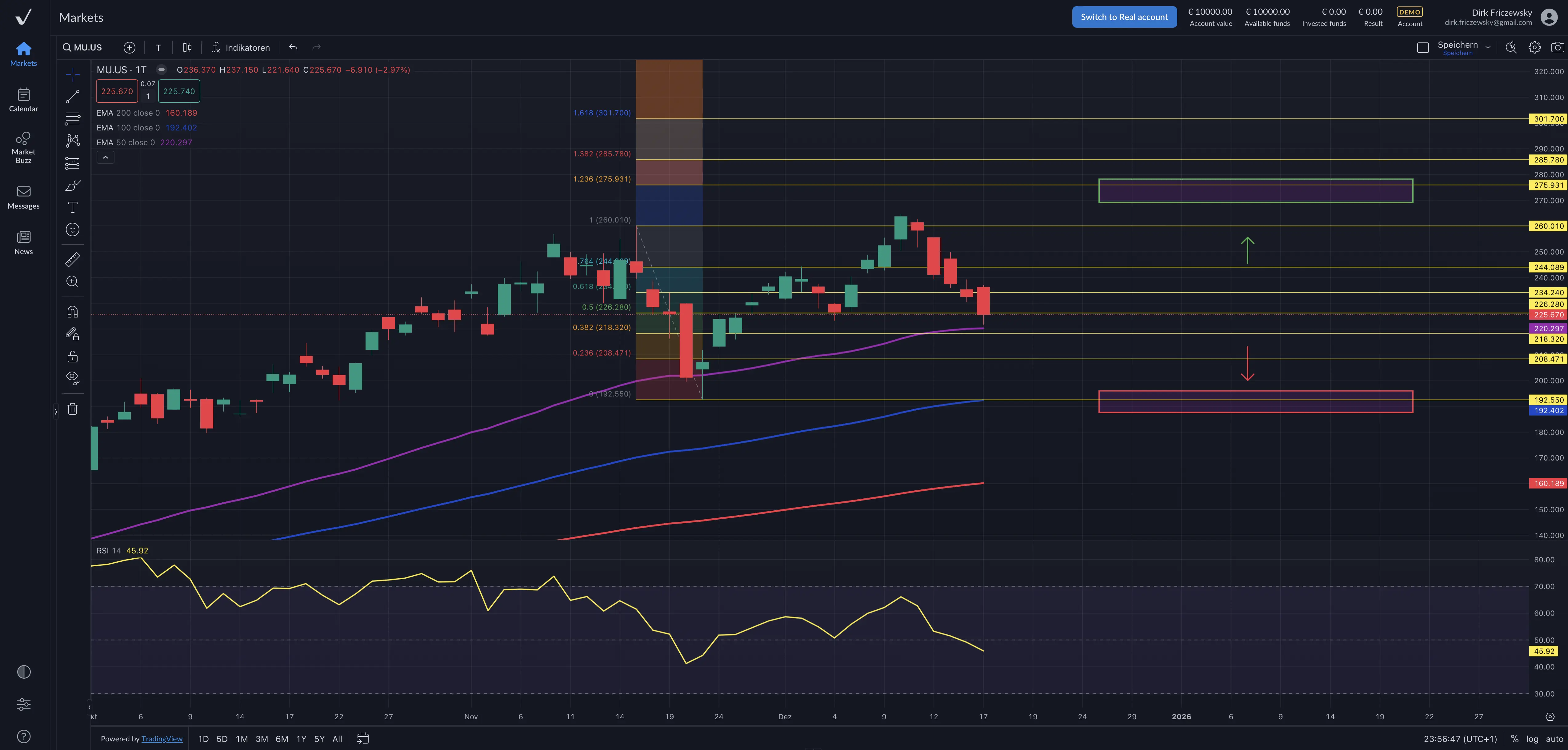Activate the magnet snap mode
The image size is (1568, 750).
point(72,312)
